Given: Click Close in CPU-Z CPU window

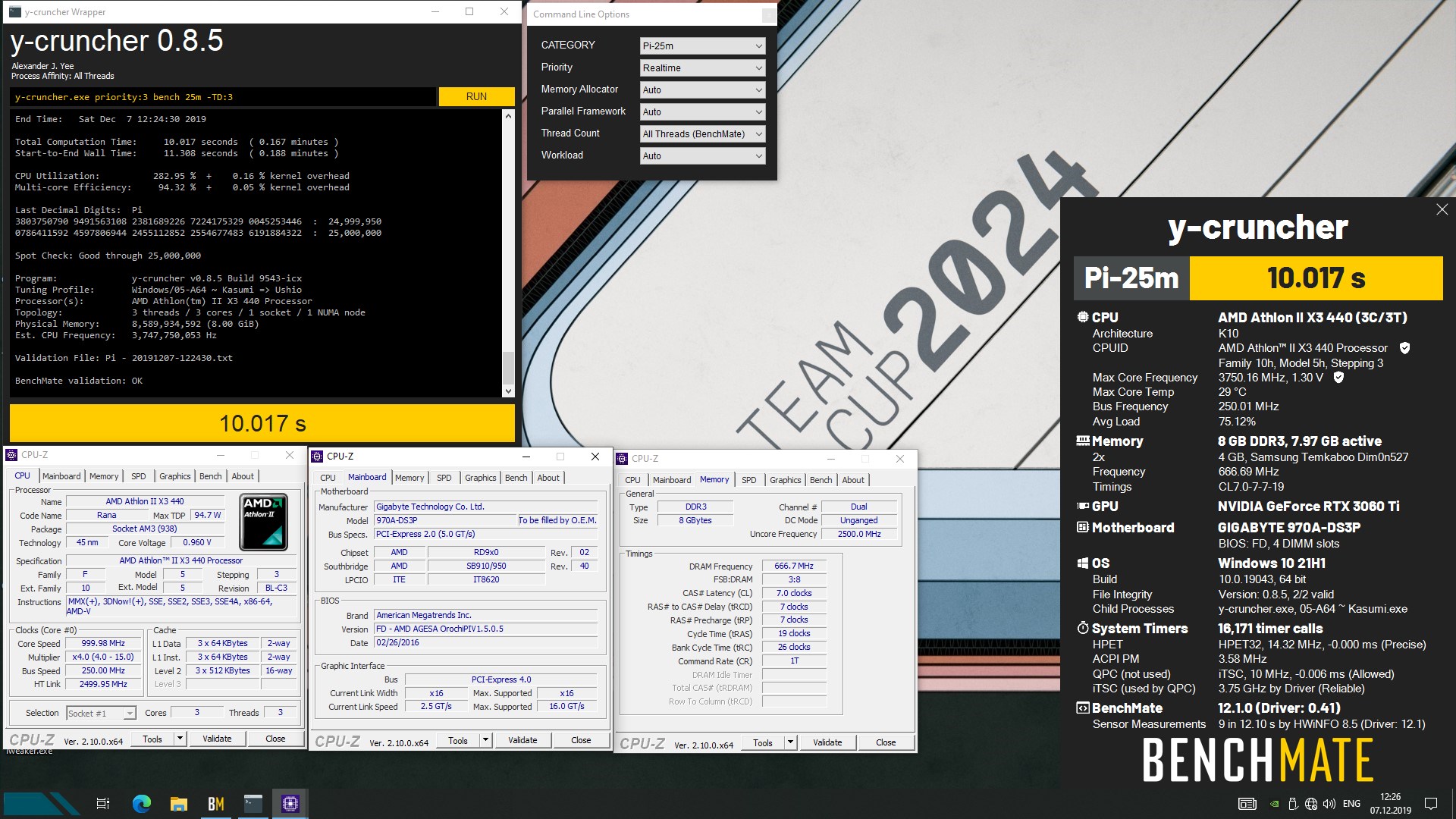Looking at the screenshot, I should (x=275, y=739).
